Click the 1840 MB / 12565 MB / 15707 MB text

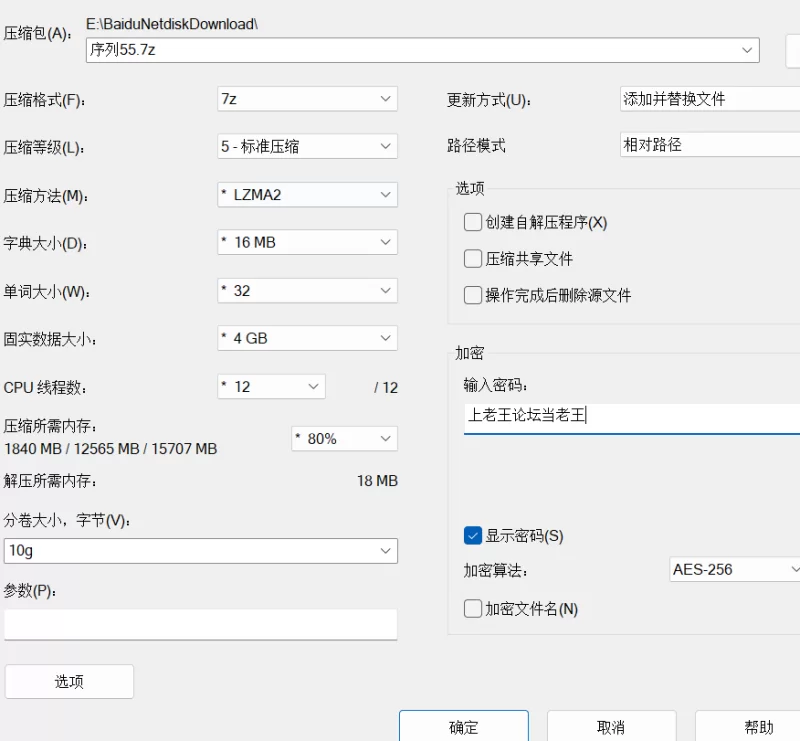(x=111, y=449)
